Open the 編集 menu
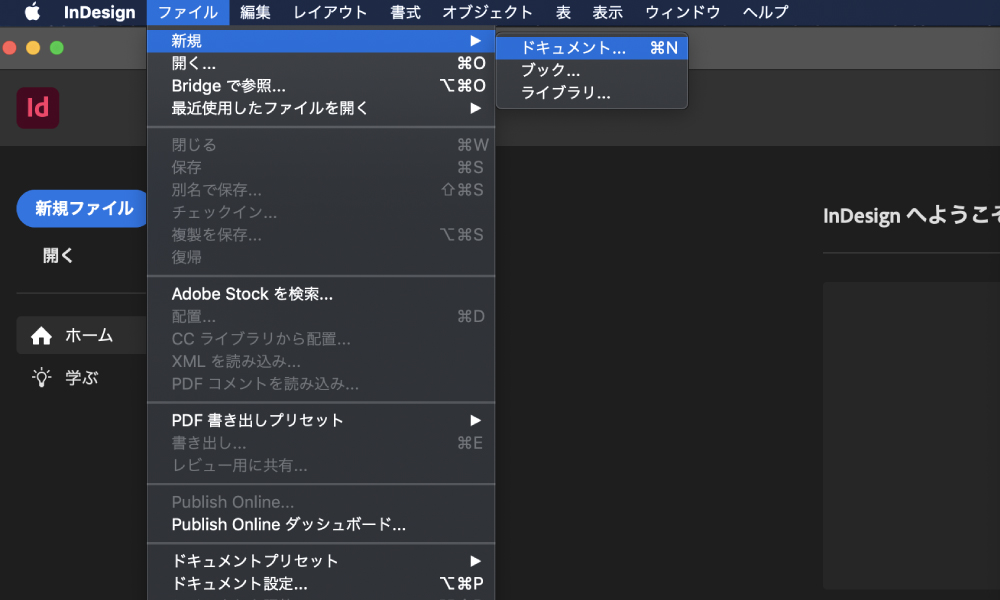1000x600 pixels. click(x=255, y=12)
